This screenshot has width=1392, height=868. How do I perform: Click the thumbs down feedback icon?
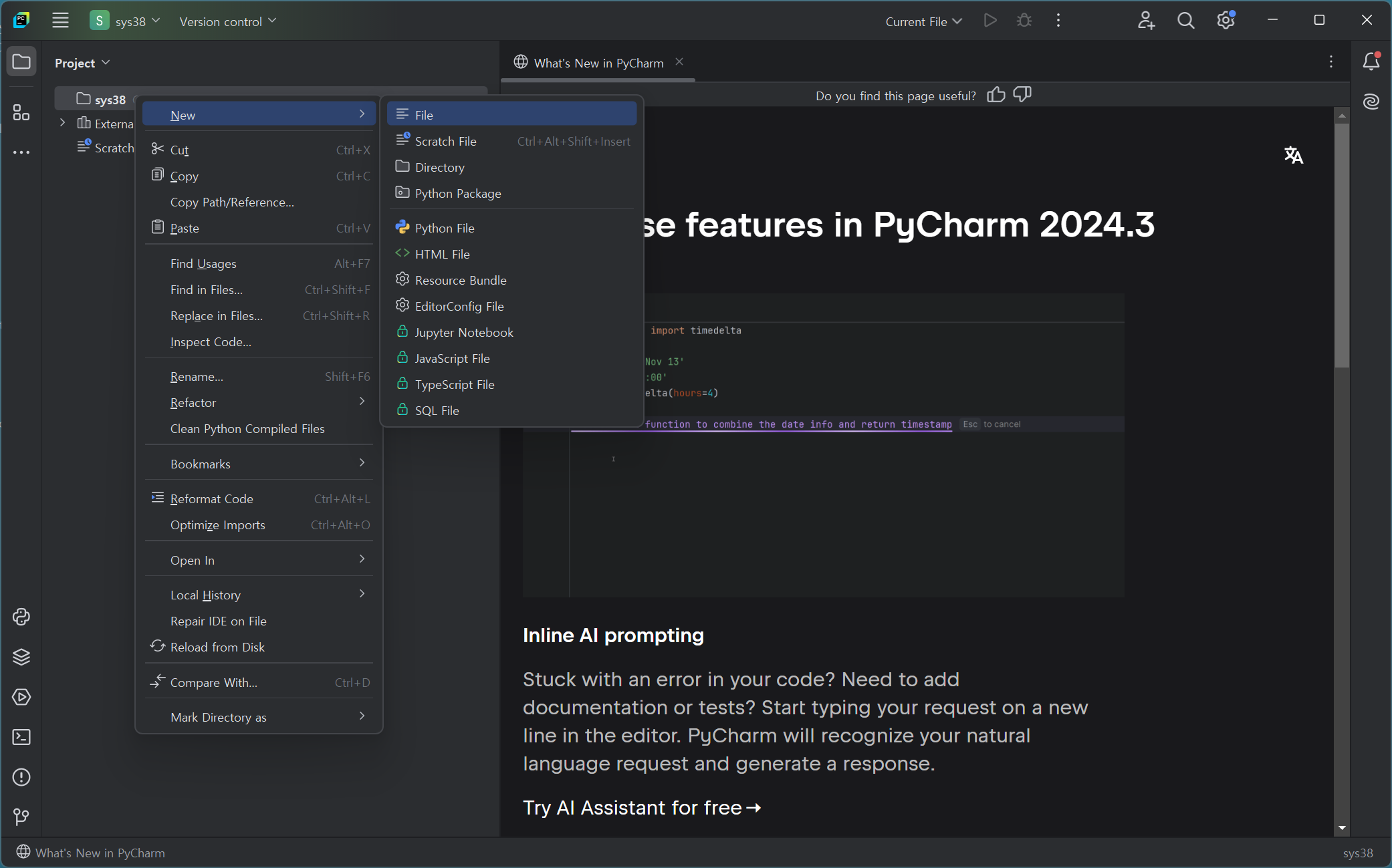[1022, 95]
